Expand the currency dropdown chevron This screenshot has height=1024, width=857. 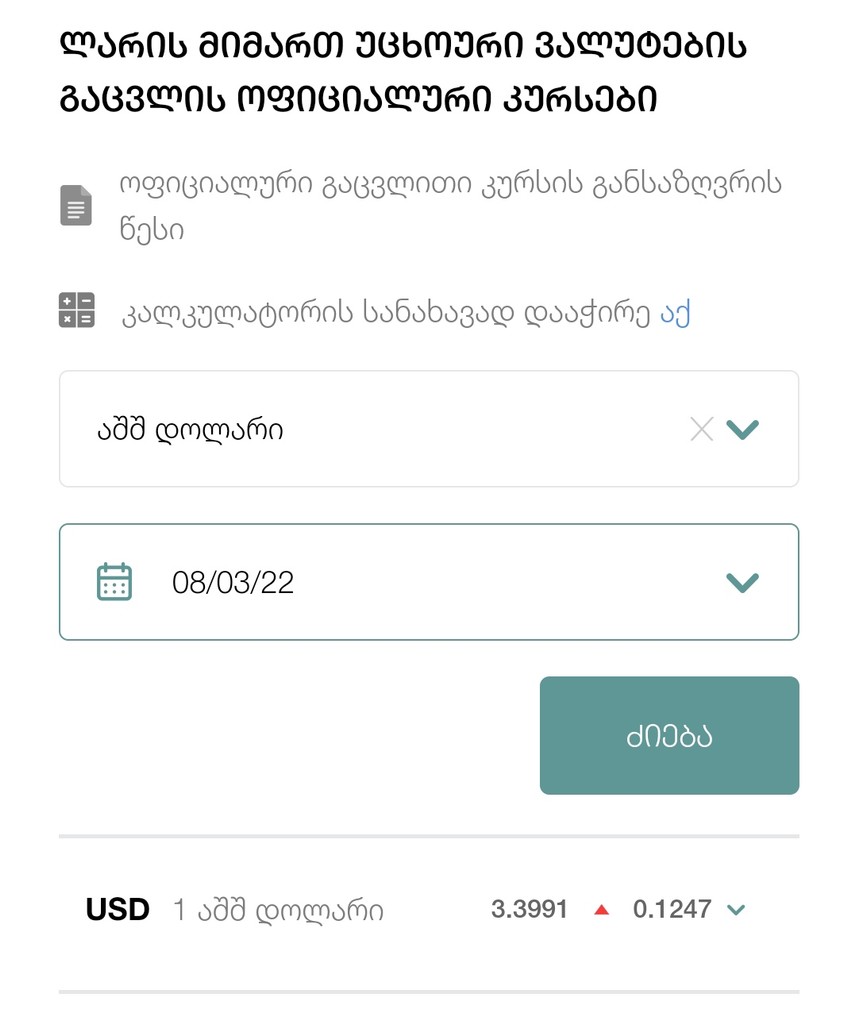point(743,429)
